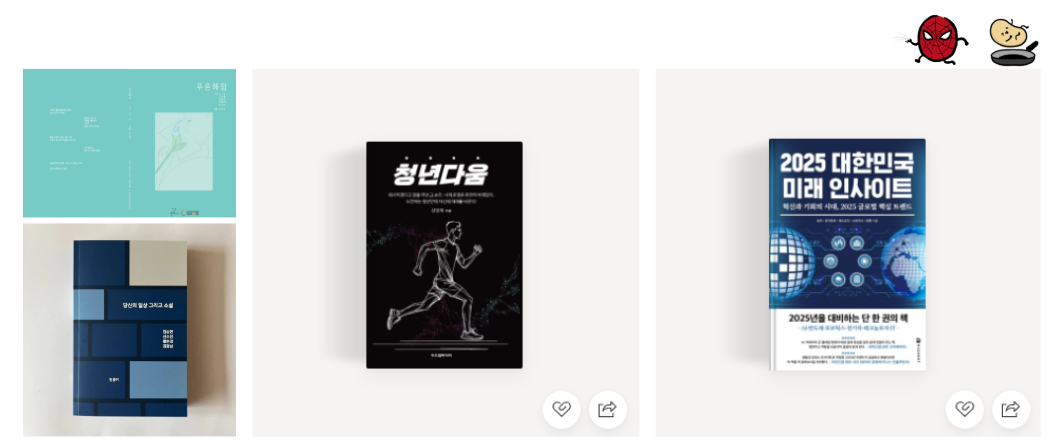Image resolution: width=1062 pixels, height=447 pixels.
Task: Share the 청년다움 book via share icon
Action: (608, 409)
